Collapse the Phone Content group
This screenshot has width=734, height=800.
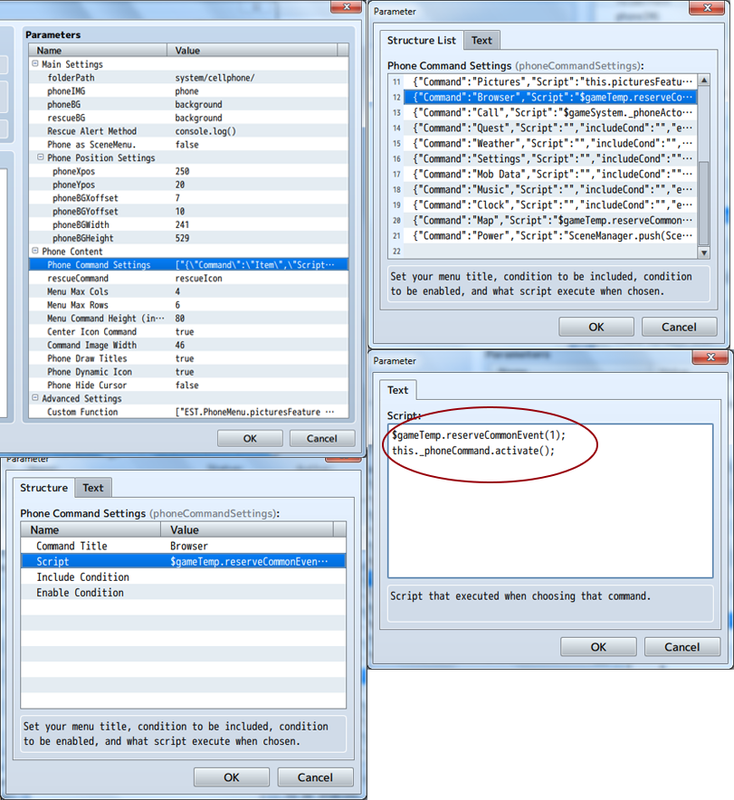tap(35, 251)
